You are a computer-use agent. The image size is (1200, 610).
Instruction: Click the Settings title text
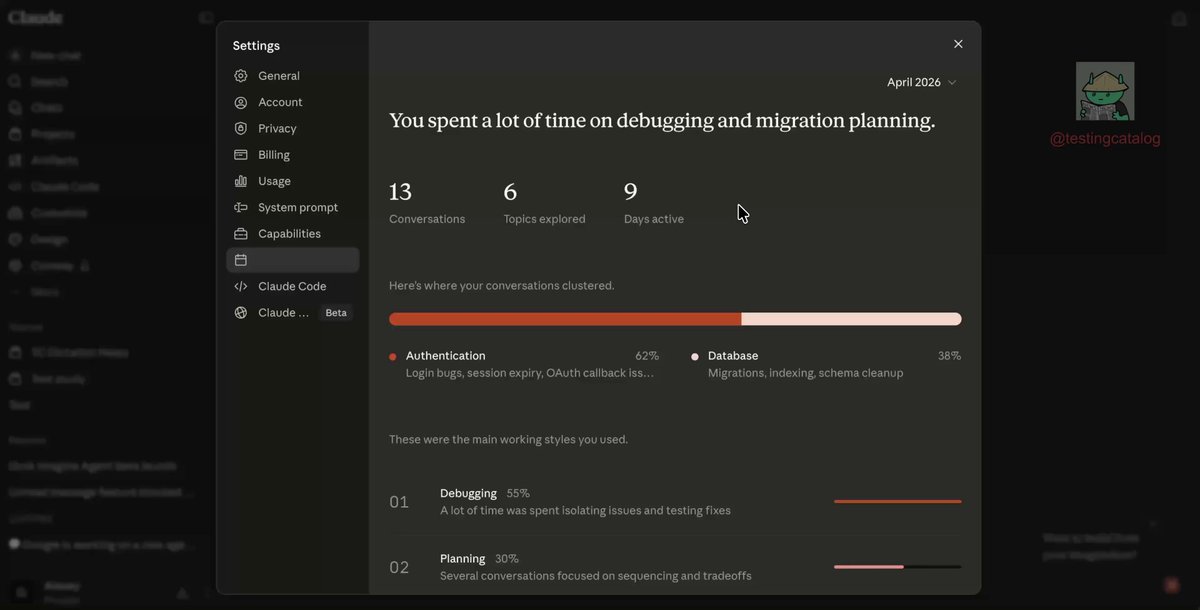[256, 45]
